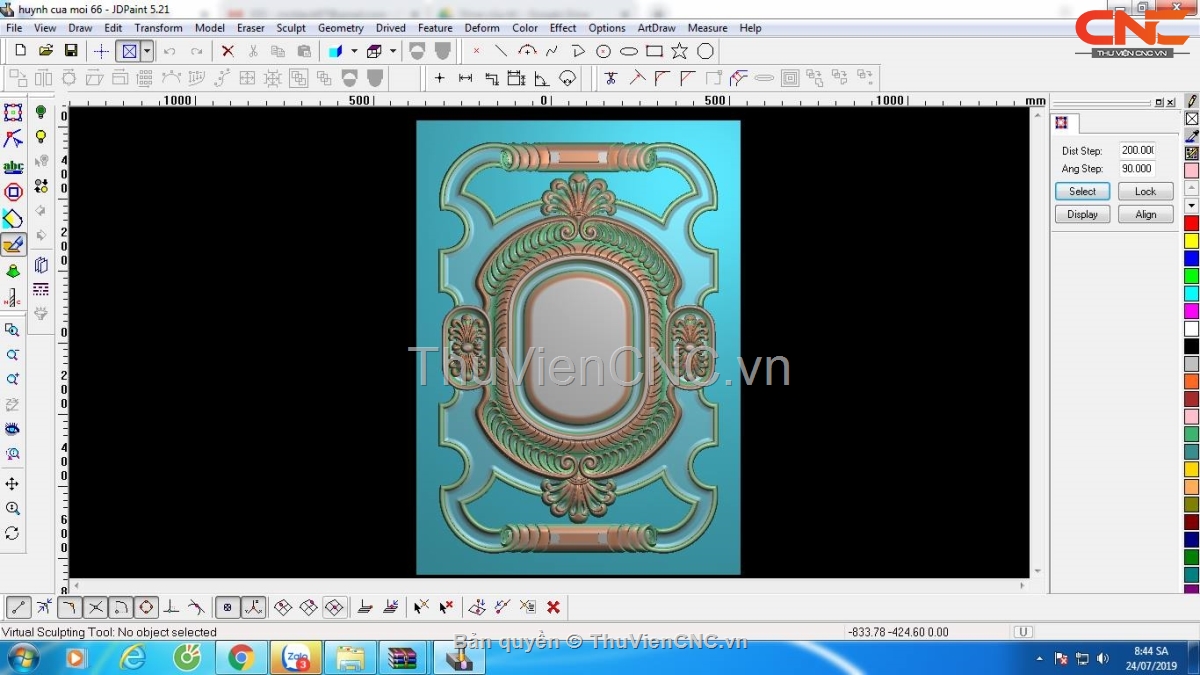Pick the yellow color swatch
The height and width of the screenshot is (675, 1200).
(x=1192, y=241)
